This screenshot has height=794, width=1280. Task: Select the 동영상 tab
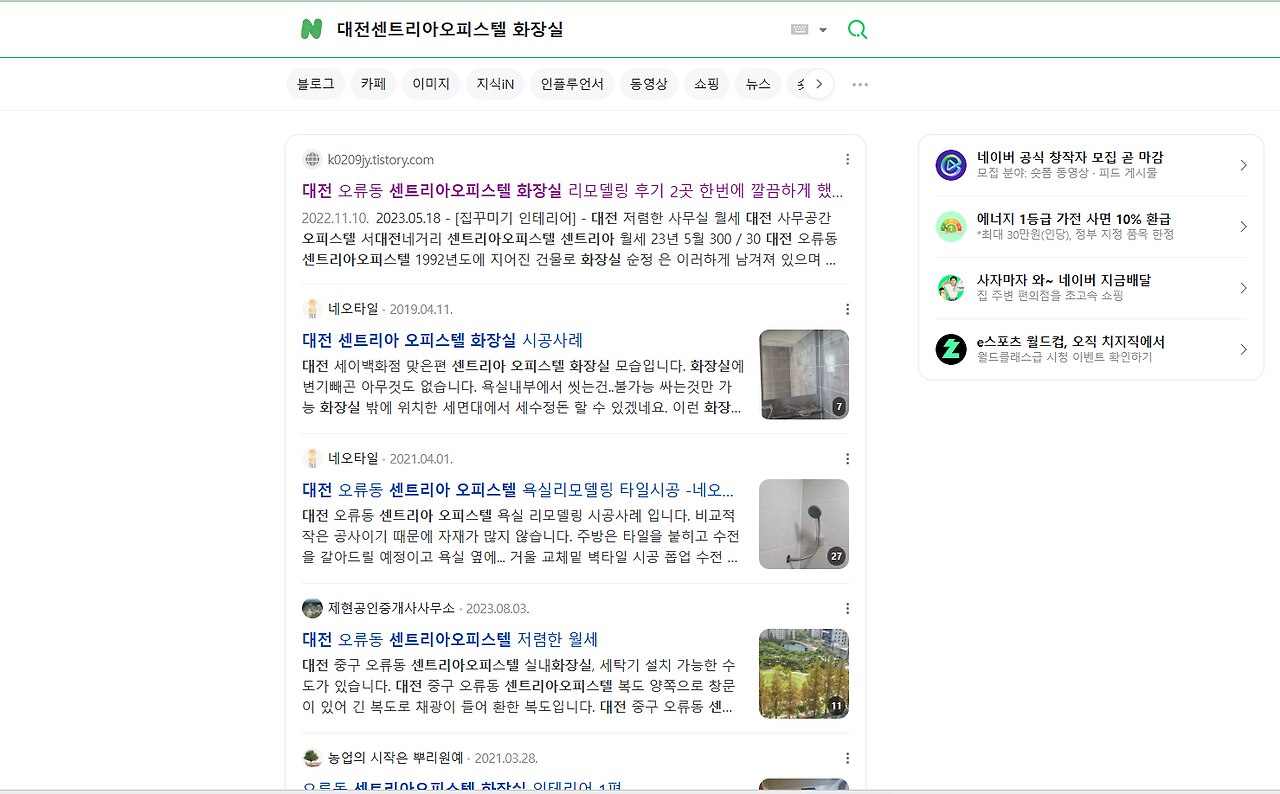pyautogui.click(x=649, y=84)
